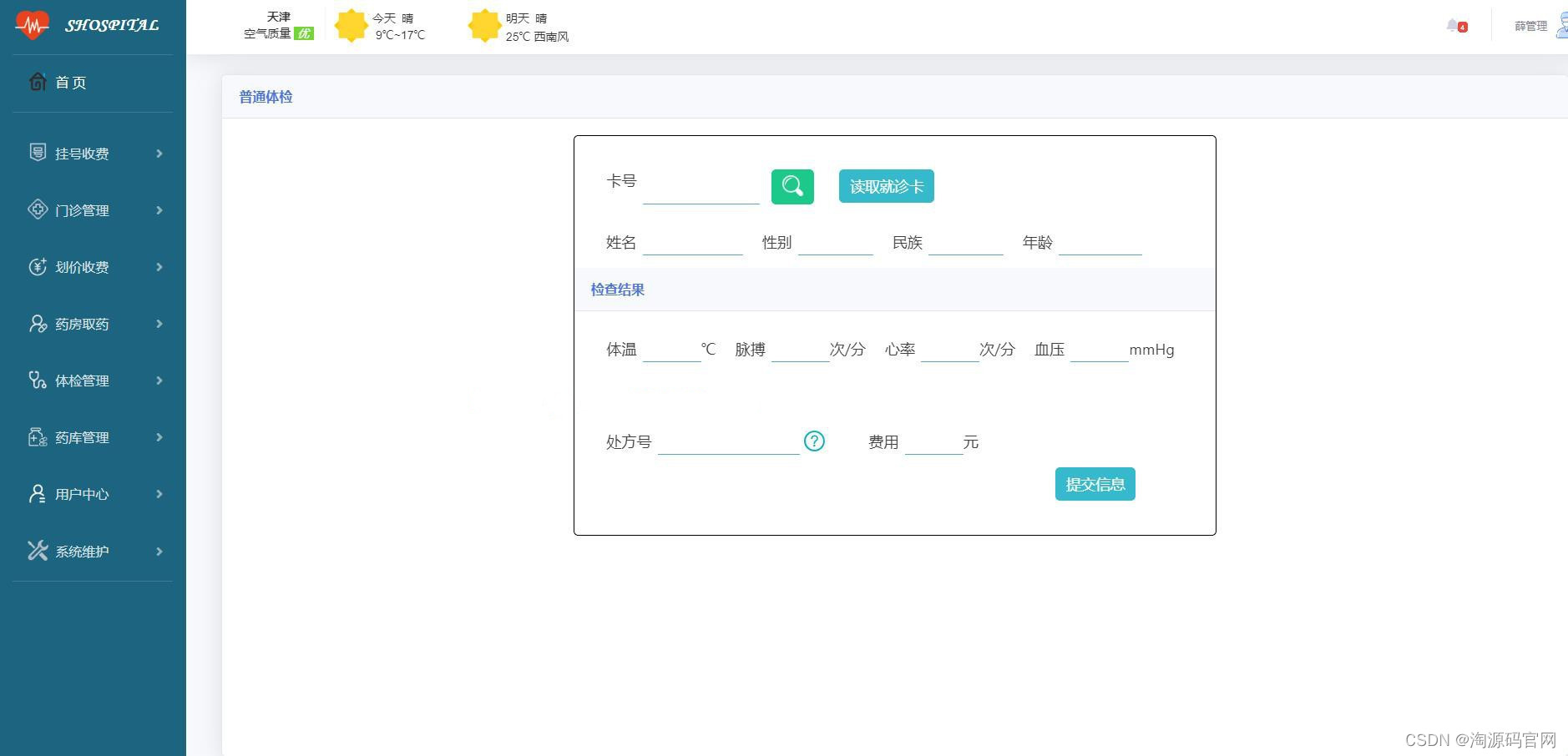Focus the 卡号 input field

(701, 187)
